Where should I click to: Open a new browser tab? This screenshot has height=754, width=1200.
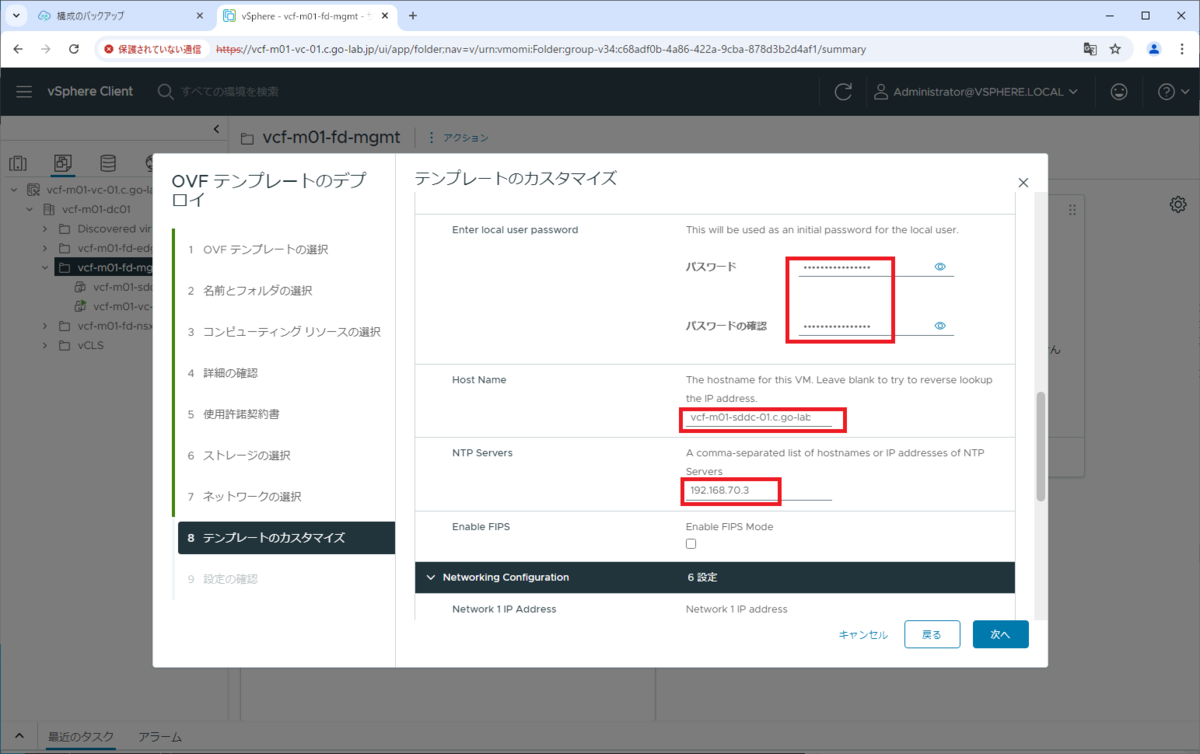[x=413, y=16]
